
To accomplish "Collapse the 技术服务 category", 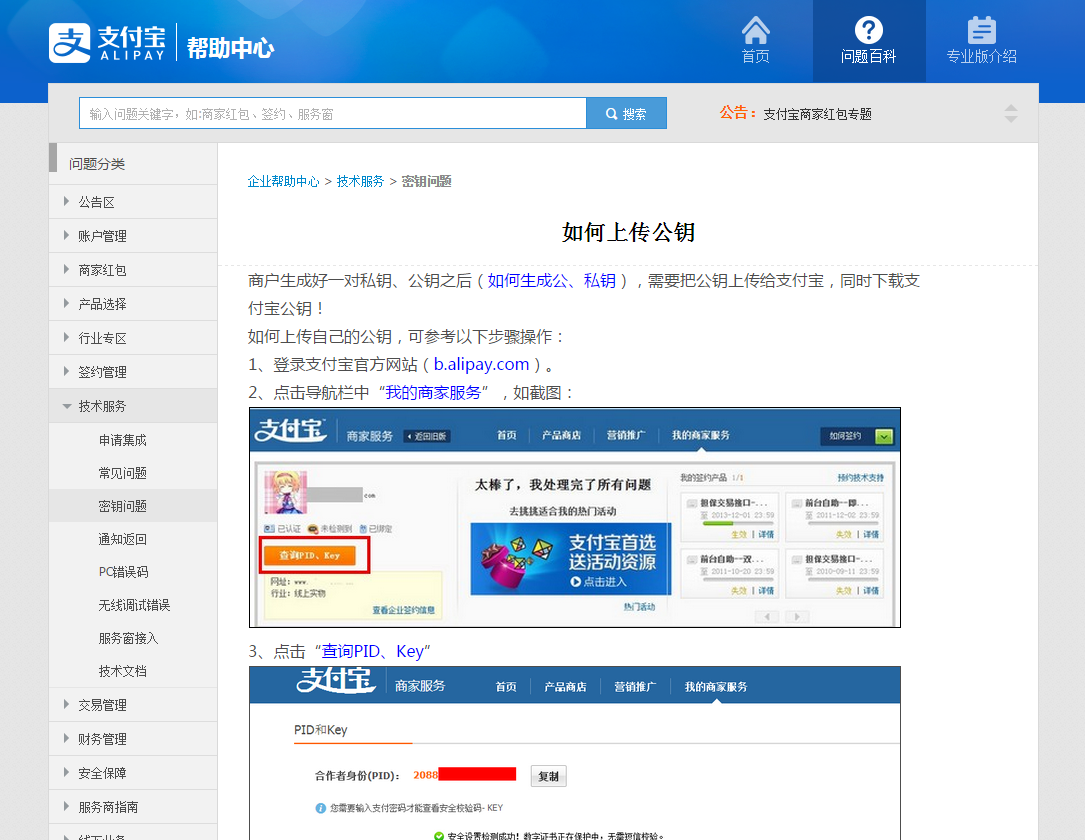I will pos(133,406).
